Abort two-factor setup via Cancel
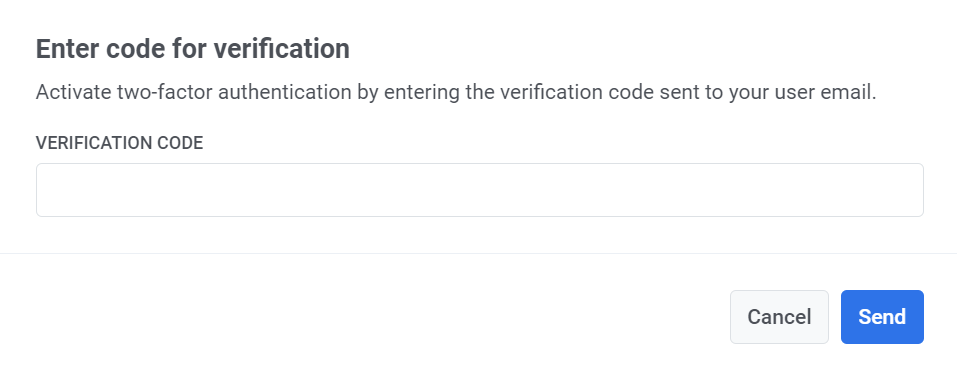The height and width of the screenshot is (379, 957). (779, 317)
